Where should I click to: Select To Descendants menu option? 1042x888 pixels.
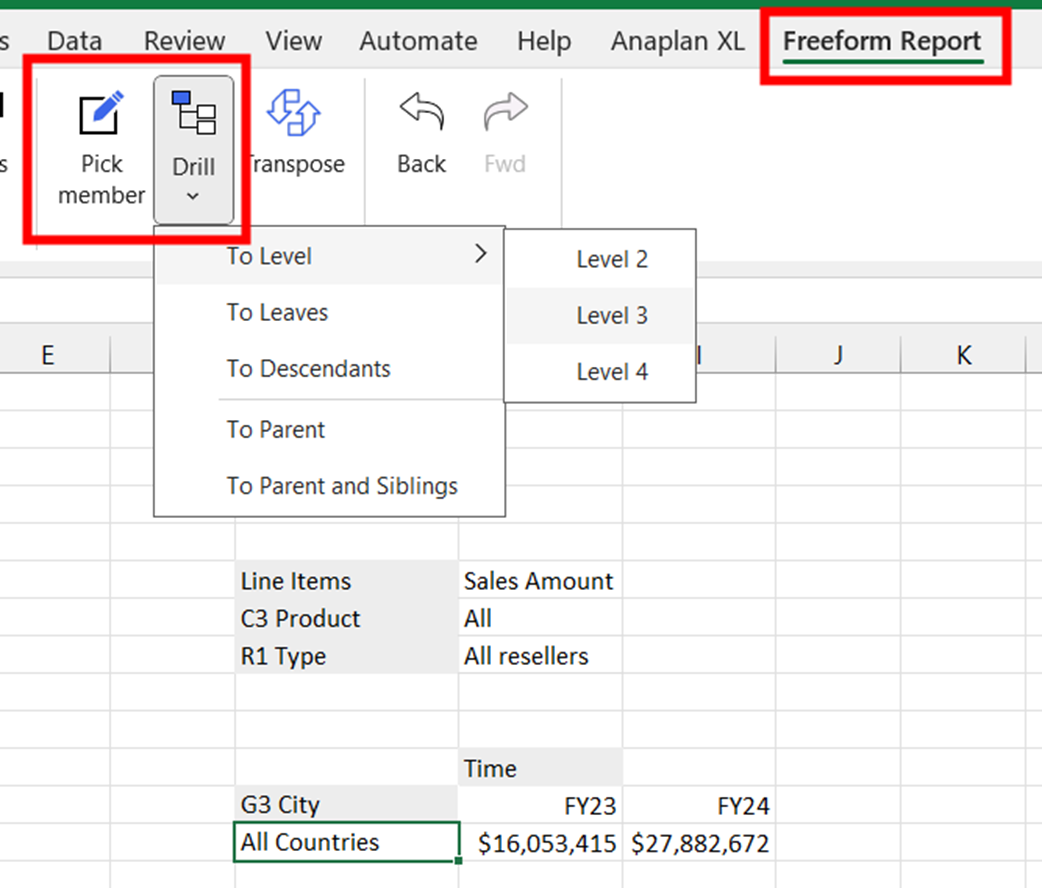point(308,369)
